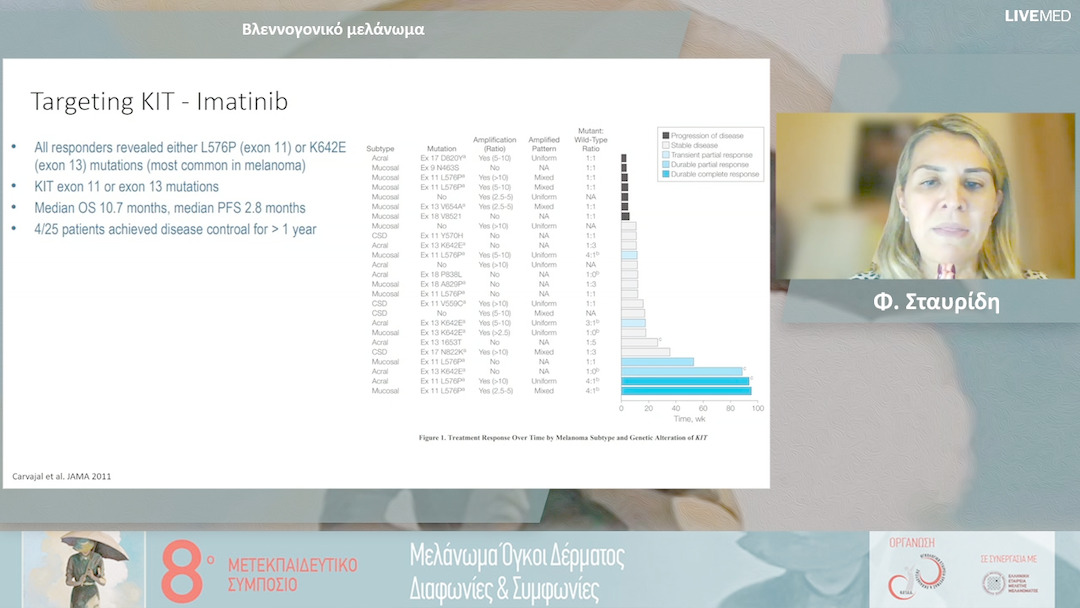1080x608 pixels.
Task: Click the Targeting KIT - Imatinib slide title
Action: point(159,102)
